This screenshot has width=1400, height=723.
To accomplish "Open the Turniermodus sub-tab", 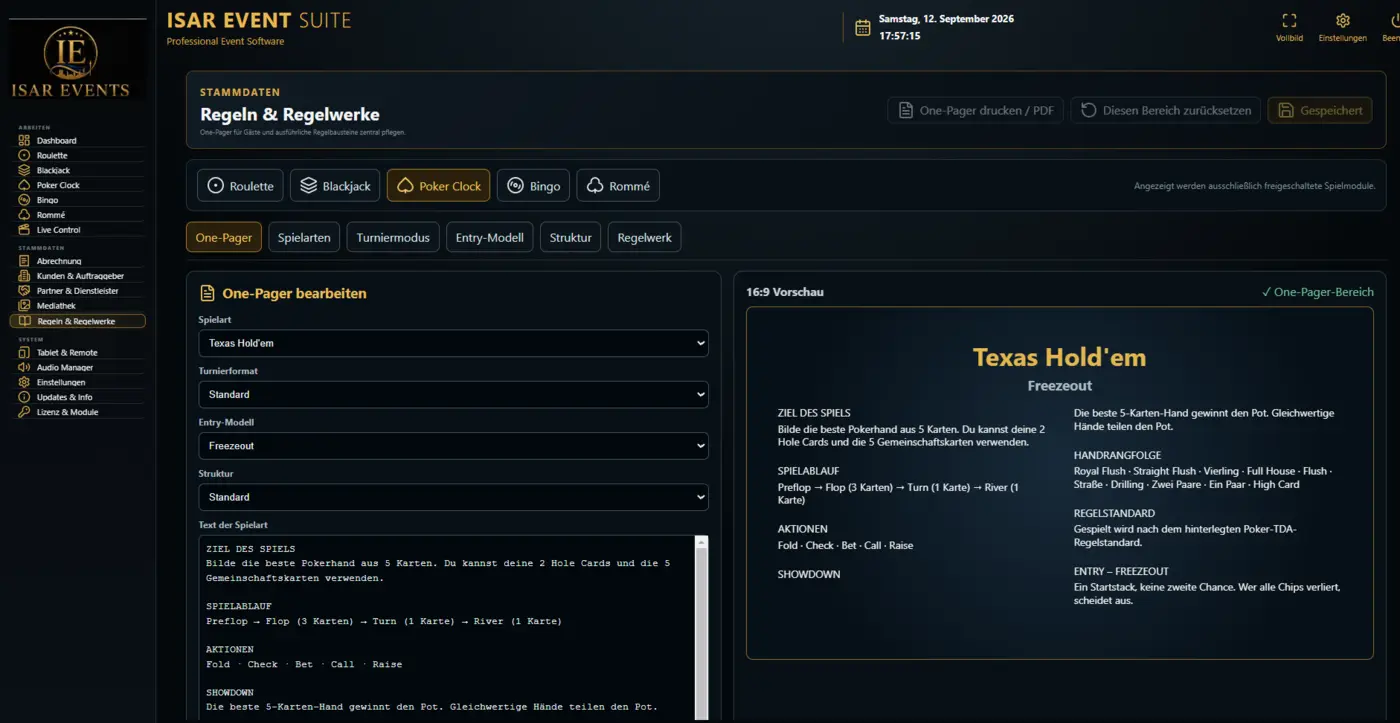I will coord(393,237).
